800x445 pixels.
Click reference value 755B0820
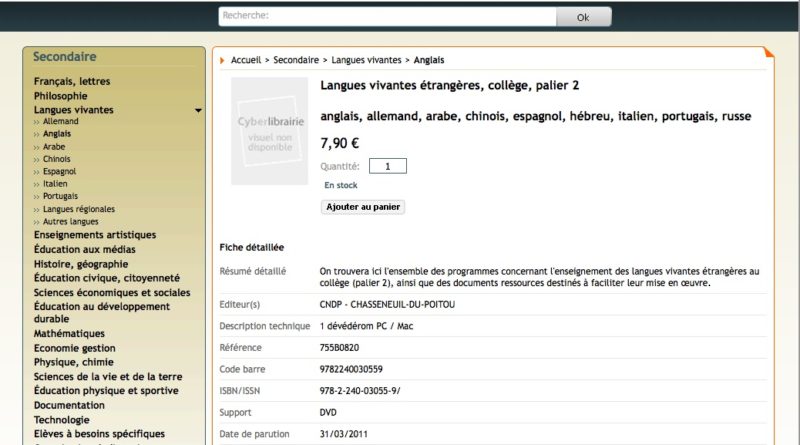click(339, 348)
